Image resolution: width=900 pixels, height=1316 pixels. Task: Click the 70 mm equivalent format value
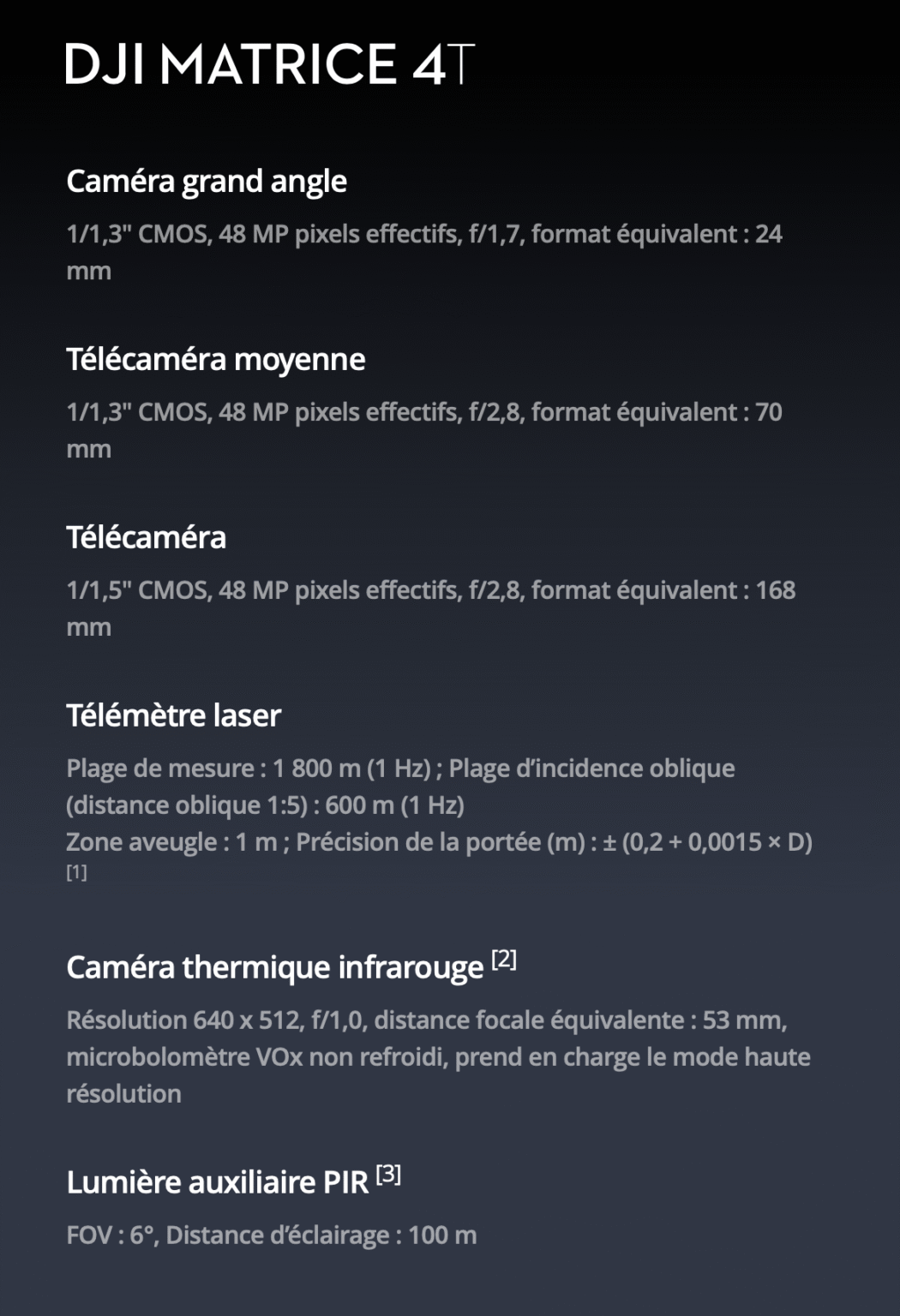[x=768, y=412]
